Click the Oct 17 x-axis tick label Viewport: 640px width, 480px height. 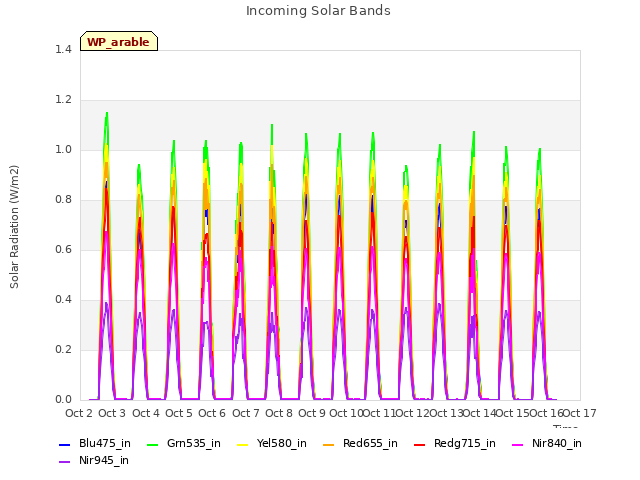(x=580, y=413)
